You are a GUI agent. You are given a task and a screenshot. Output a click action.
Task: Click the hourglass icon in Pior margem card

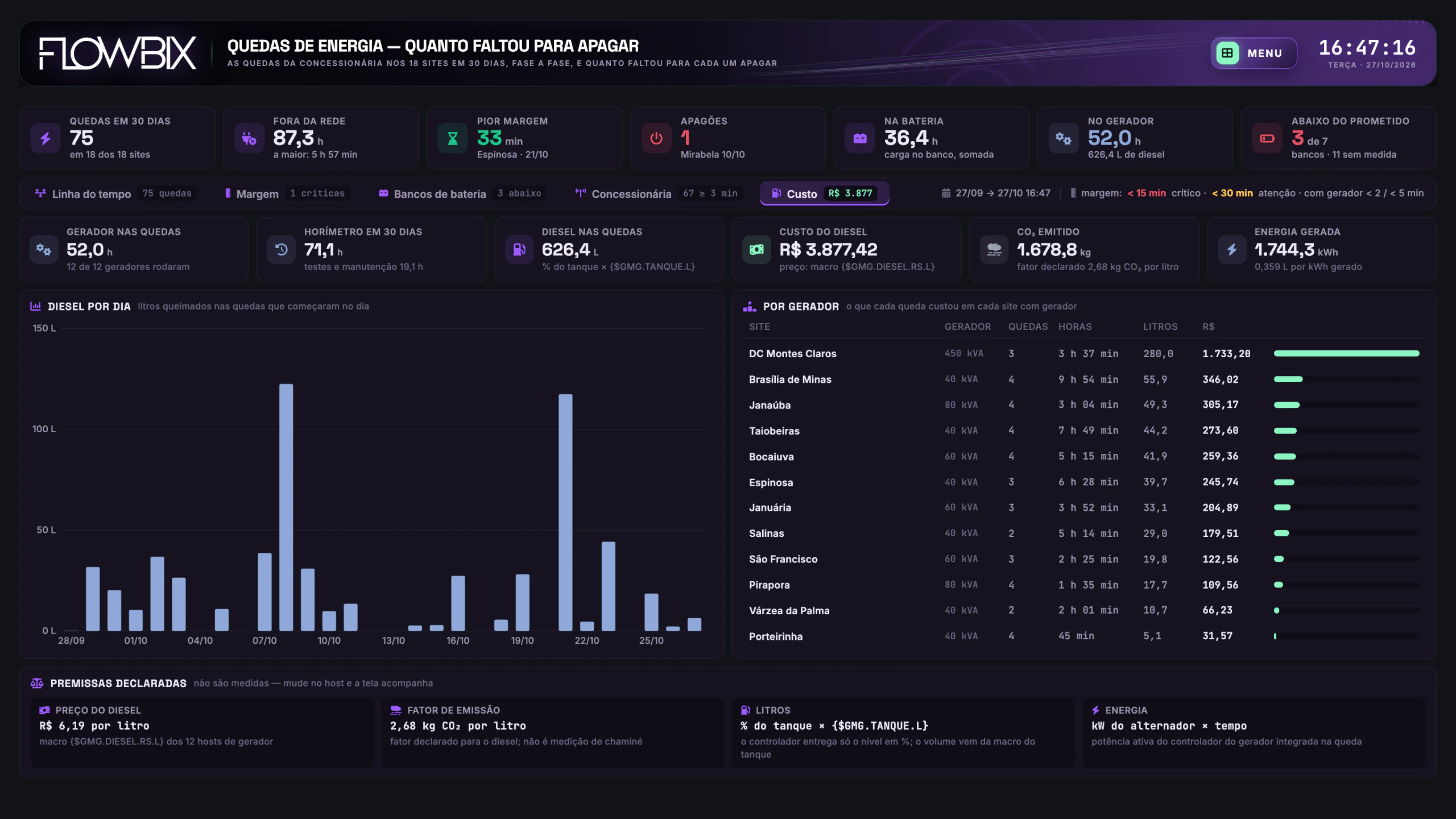tap(453, 138)
